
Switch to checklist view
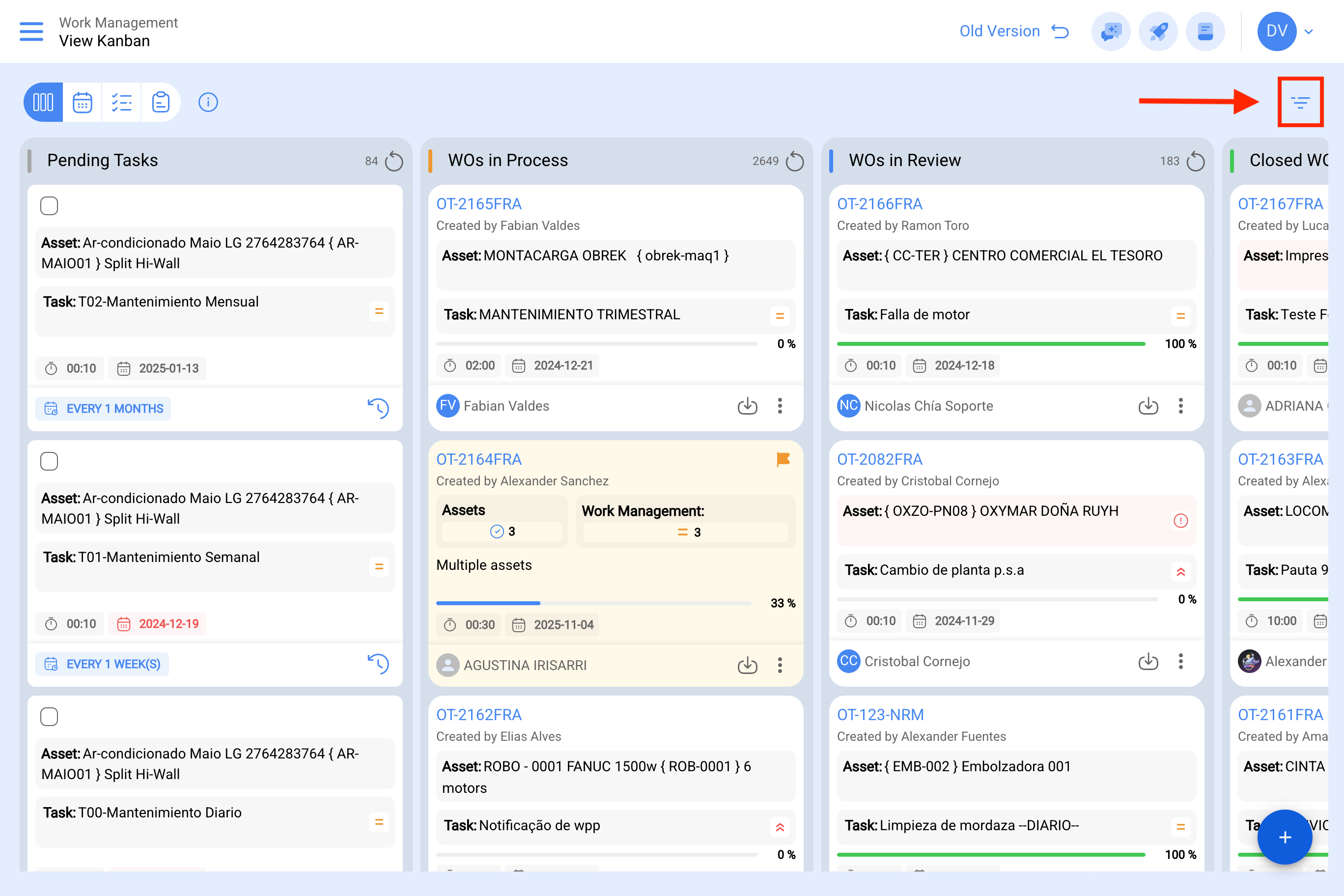[x=122, y=103]
